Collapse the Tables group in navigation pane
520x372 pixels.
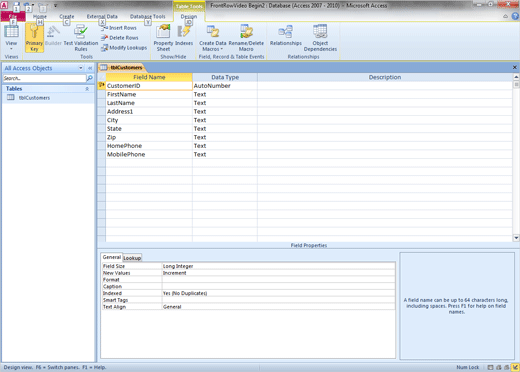[87, 89]
